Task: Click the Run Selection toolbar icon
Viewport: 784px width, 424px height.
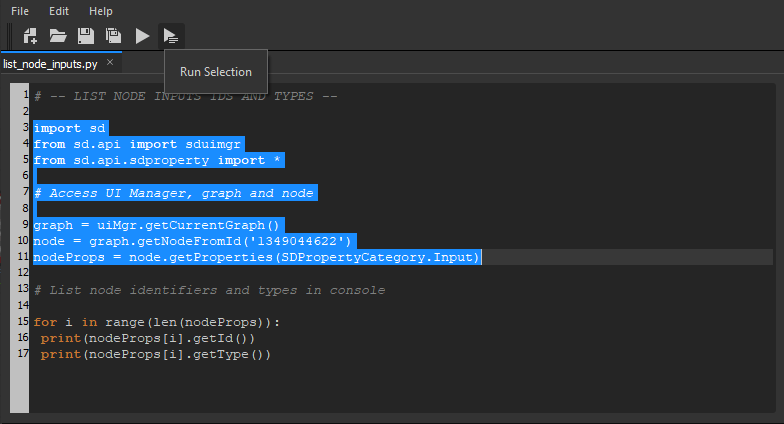Action: [x=171, y=36]
